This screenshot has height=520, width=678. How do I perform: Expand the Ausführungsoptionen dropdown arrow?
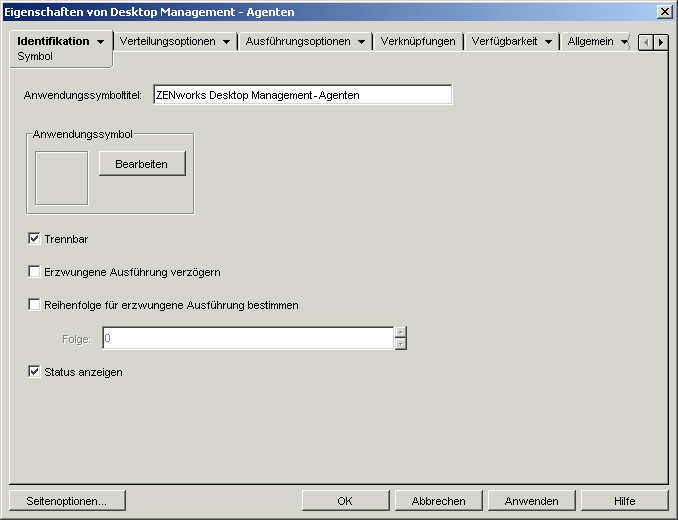tap(361, 42)
